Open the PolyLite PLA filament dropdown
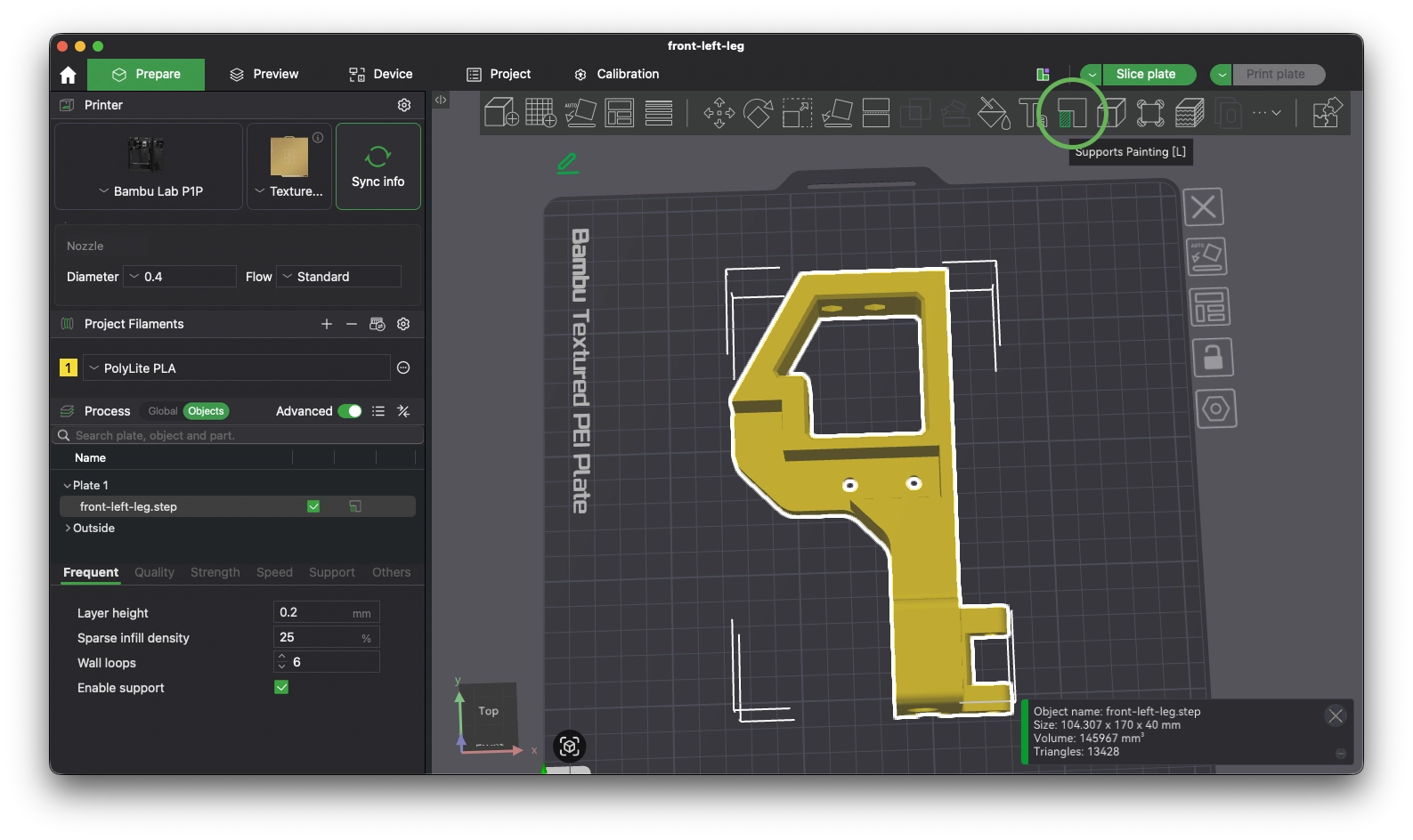 [x=237, y=368]
